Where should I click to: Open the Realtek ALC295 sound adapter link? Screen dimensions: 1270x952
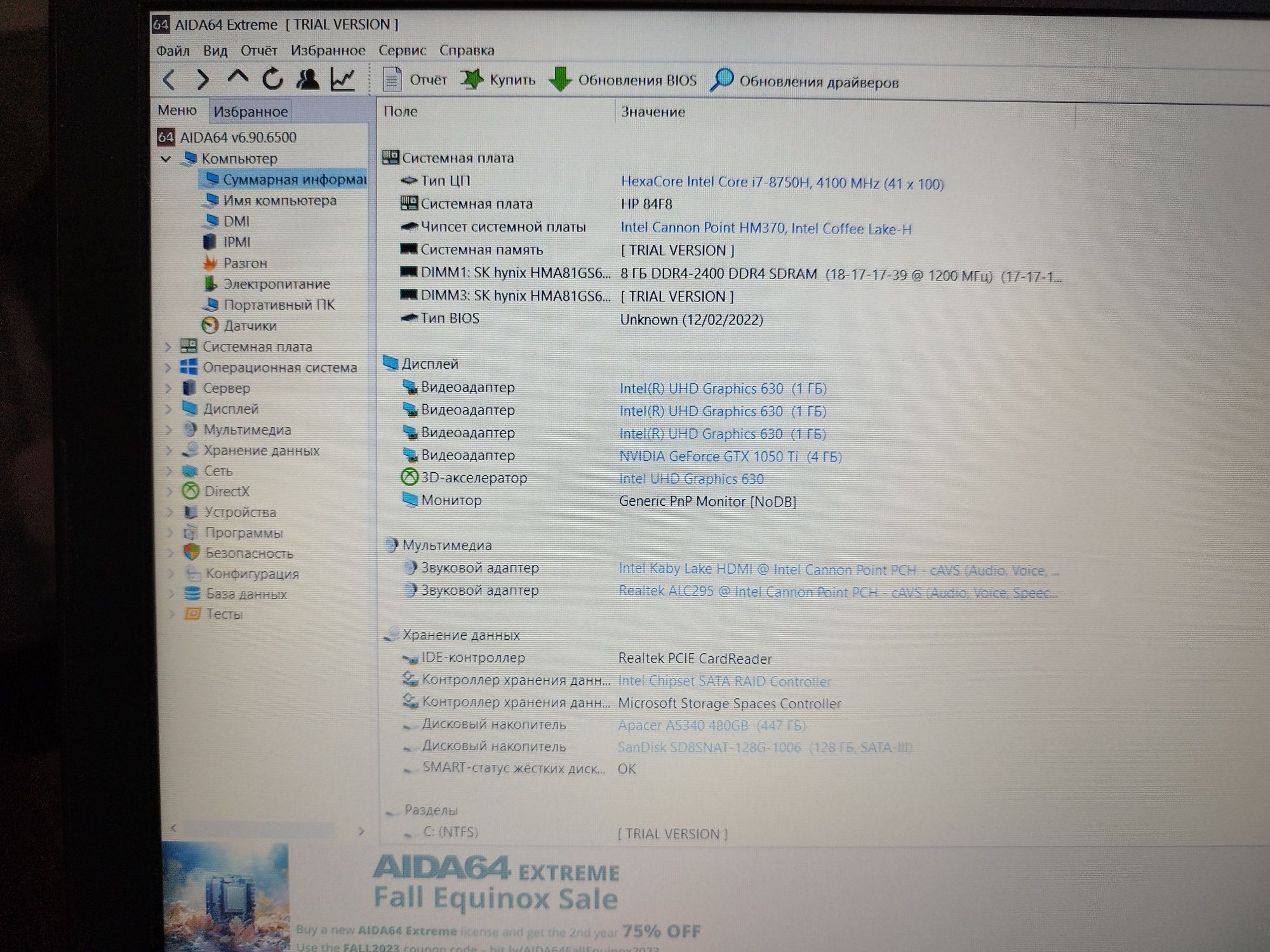[838, 592]
